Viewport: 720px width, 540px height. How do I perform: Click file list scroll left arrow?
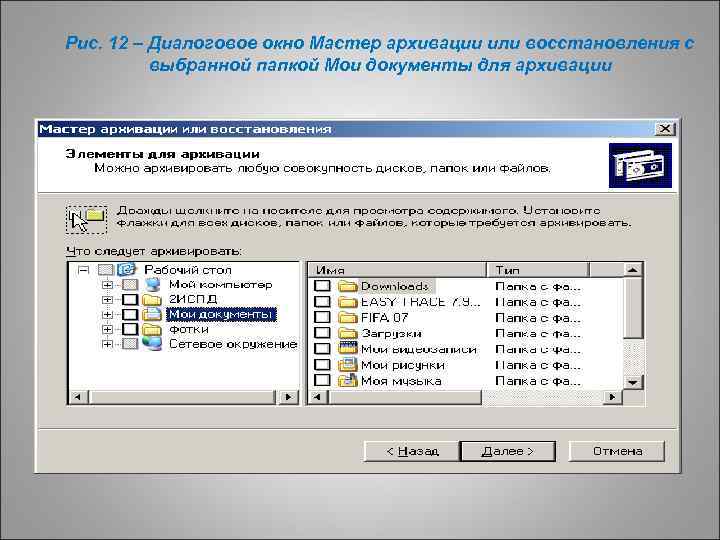pos(318,397)
